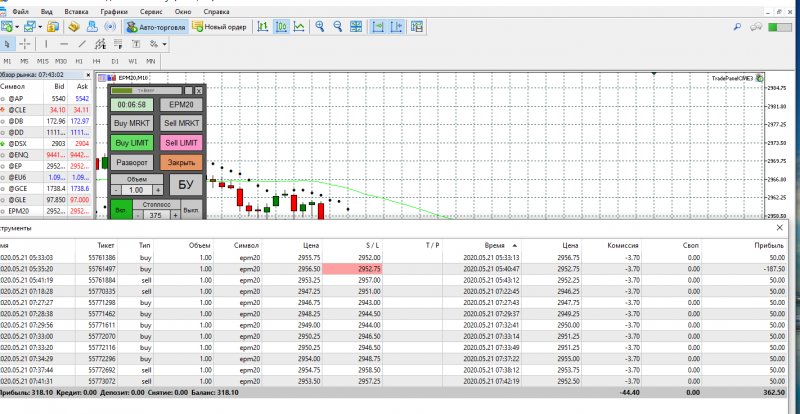Image resolution: width=800 pixels, height=414 pixels.
Task: Click the volume field showing 1.00
Action: pos(137,190)
